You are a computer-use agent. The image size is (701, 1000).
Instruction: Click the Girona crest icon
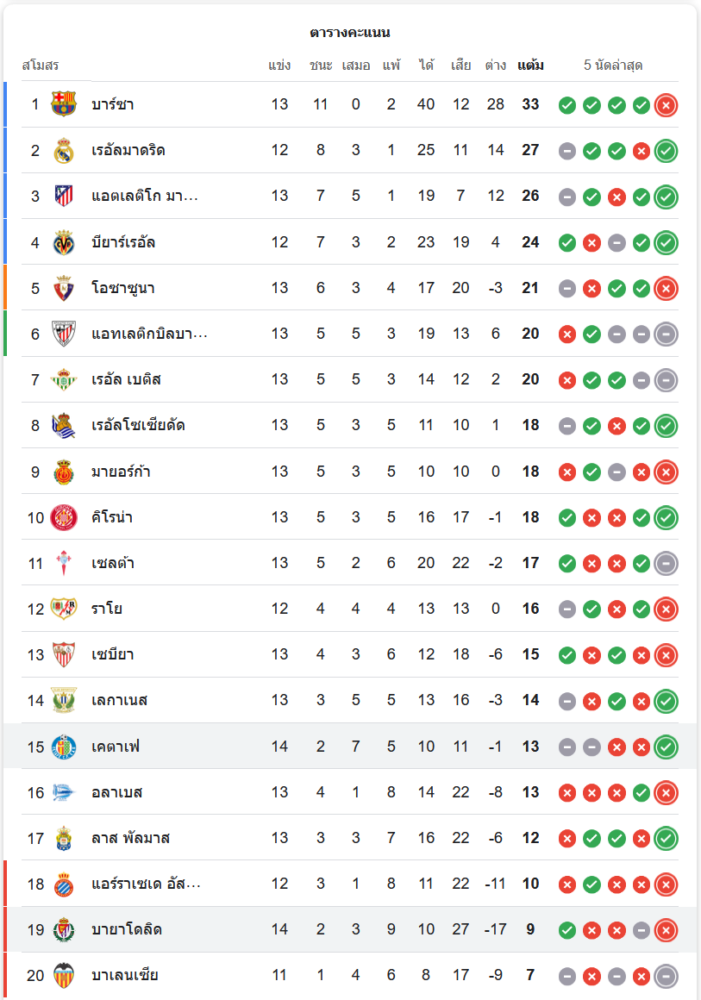click(x=64, y=517)
